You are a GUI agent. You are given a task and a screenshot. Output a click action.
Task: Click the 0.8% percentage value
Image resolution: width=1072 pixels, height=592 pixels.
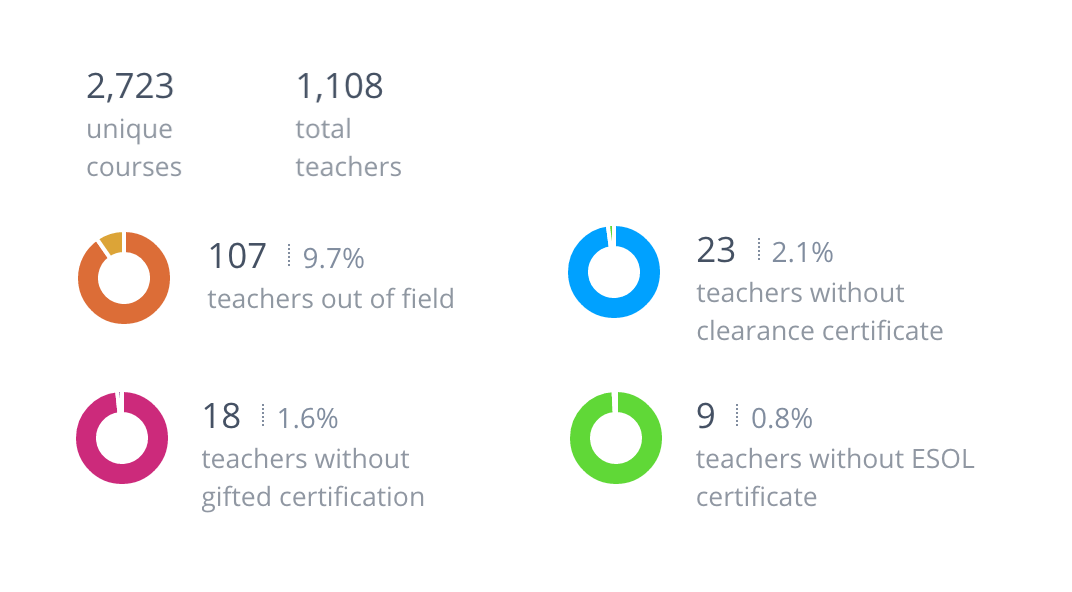tap(781, 418)
